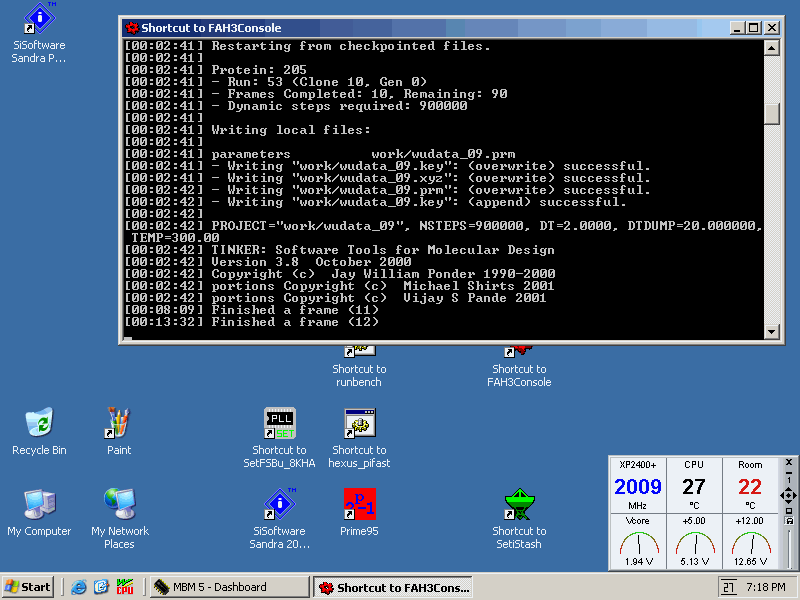Click the Shortcut to FAH3Console taskbar button

(392, 587)
